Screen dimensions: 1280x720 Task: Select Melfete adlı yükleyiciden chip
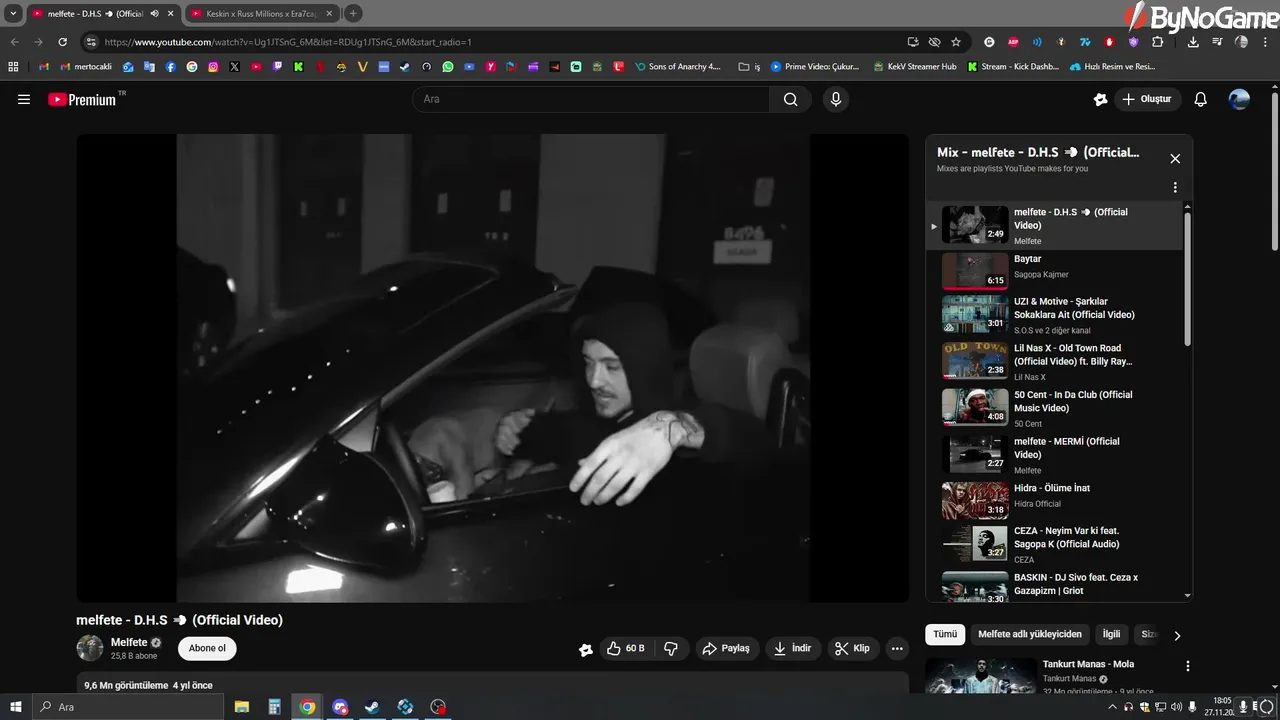tap(1030, 634)
